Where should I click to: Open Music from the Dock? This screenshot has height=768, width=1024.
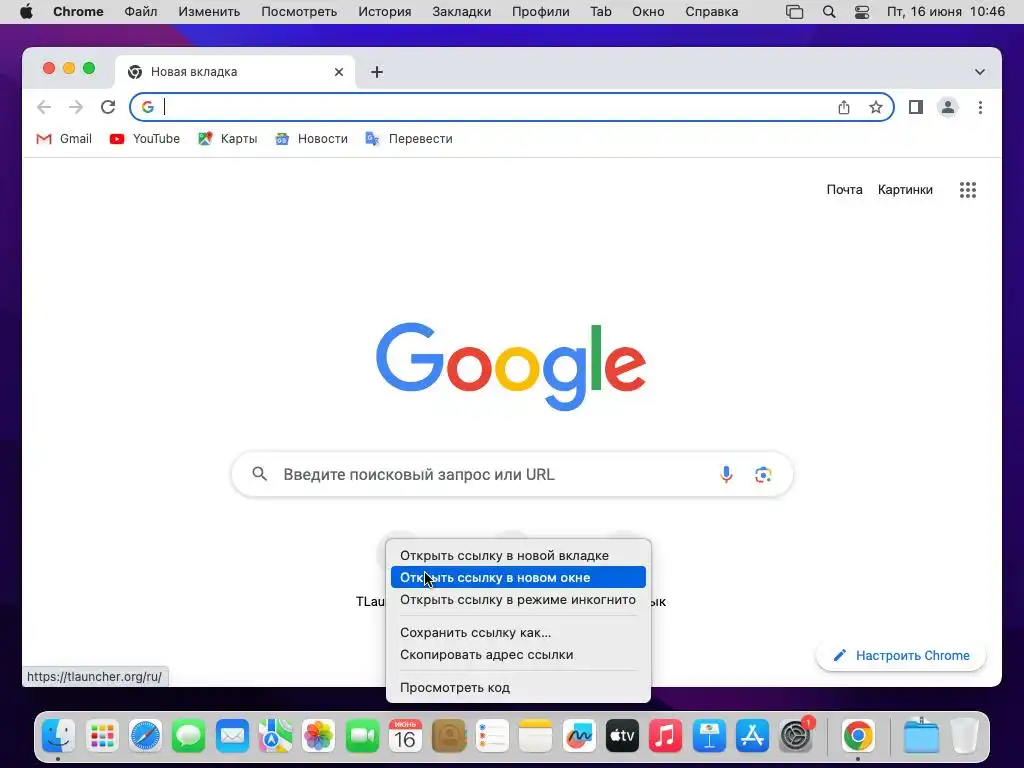pyautogui.click(x=665, y=736)
